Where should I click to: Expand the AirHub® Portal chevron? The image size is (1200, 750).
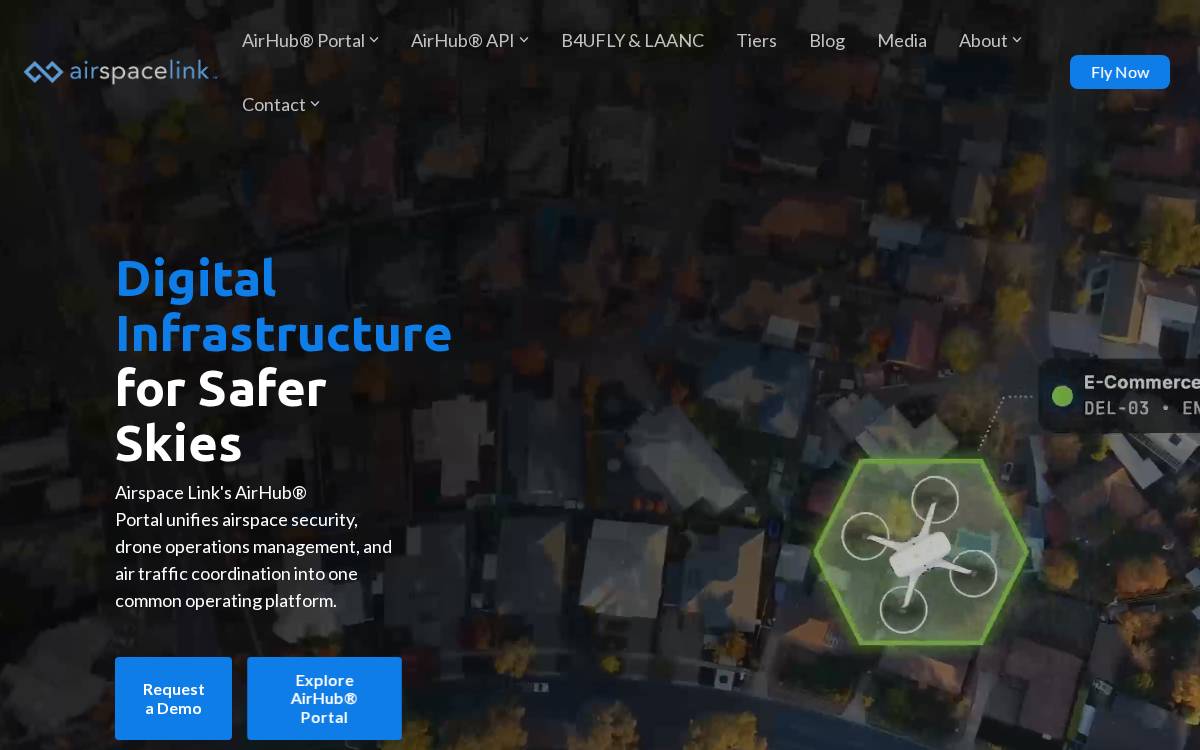click(x=374, y=40)
